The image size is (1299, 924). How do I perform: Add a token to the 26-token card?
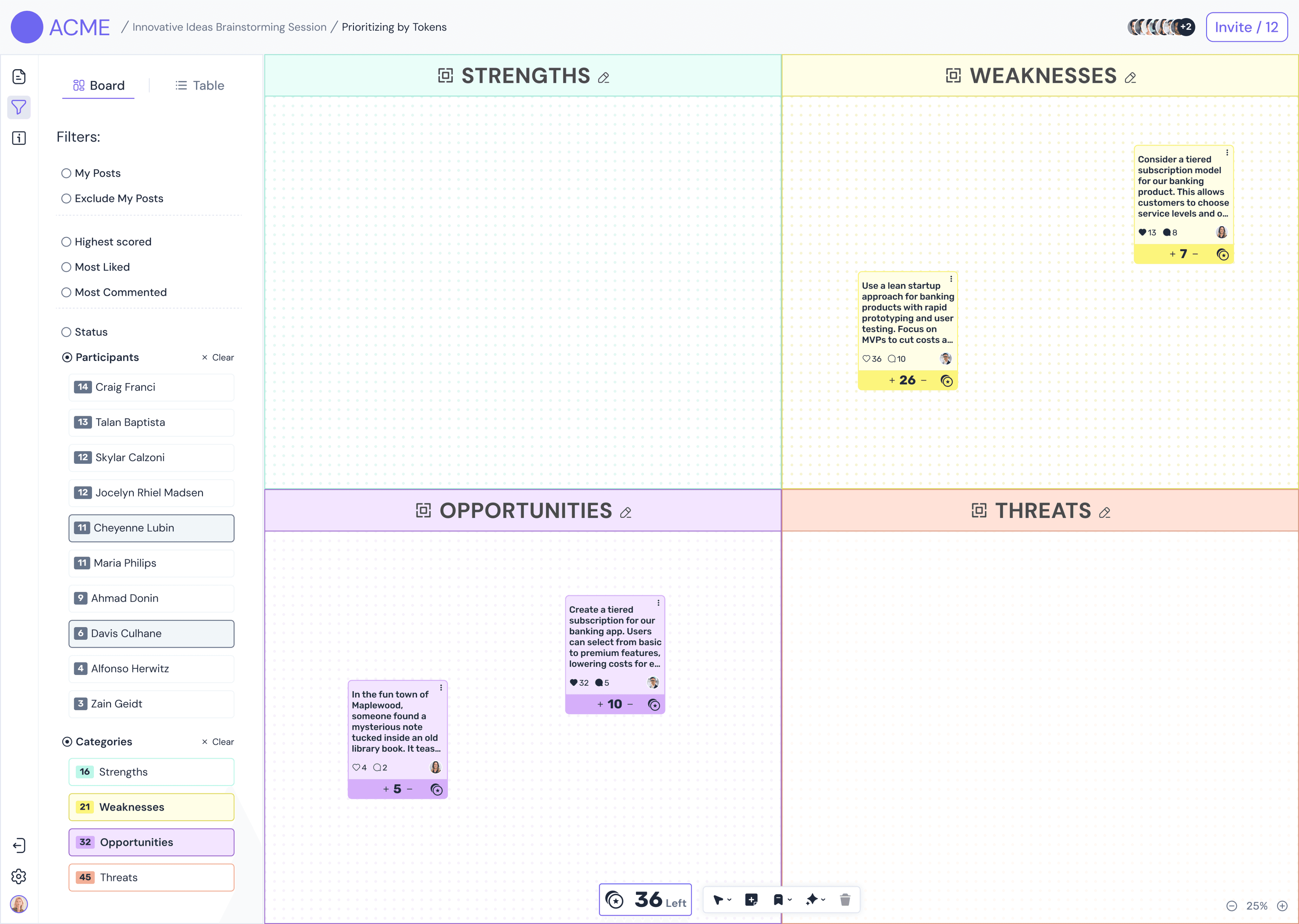892,380
